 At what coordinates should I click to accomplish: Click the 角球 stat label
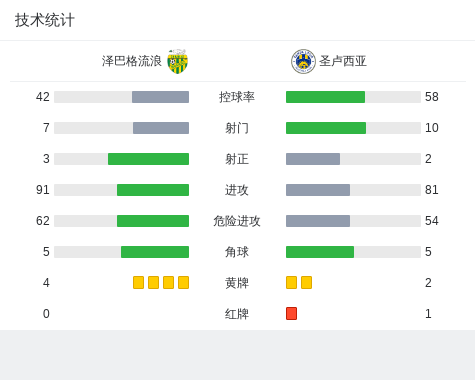click(237, 252)
